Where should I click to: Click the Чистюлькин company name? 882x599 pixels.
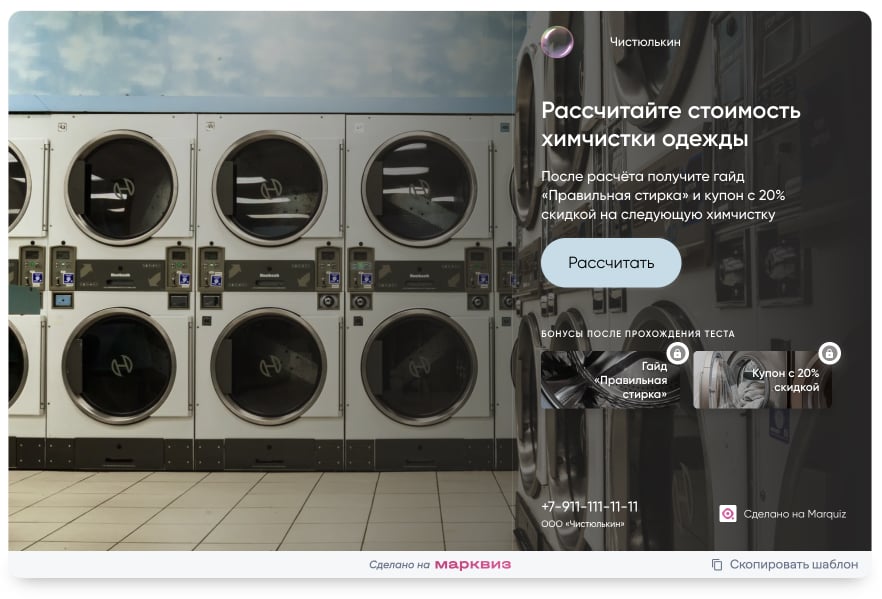pos(645,42)
